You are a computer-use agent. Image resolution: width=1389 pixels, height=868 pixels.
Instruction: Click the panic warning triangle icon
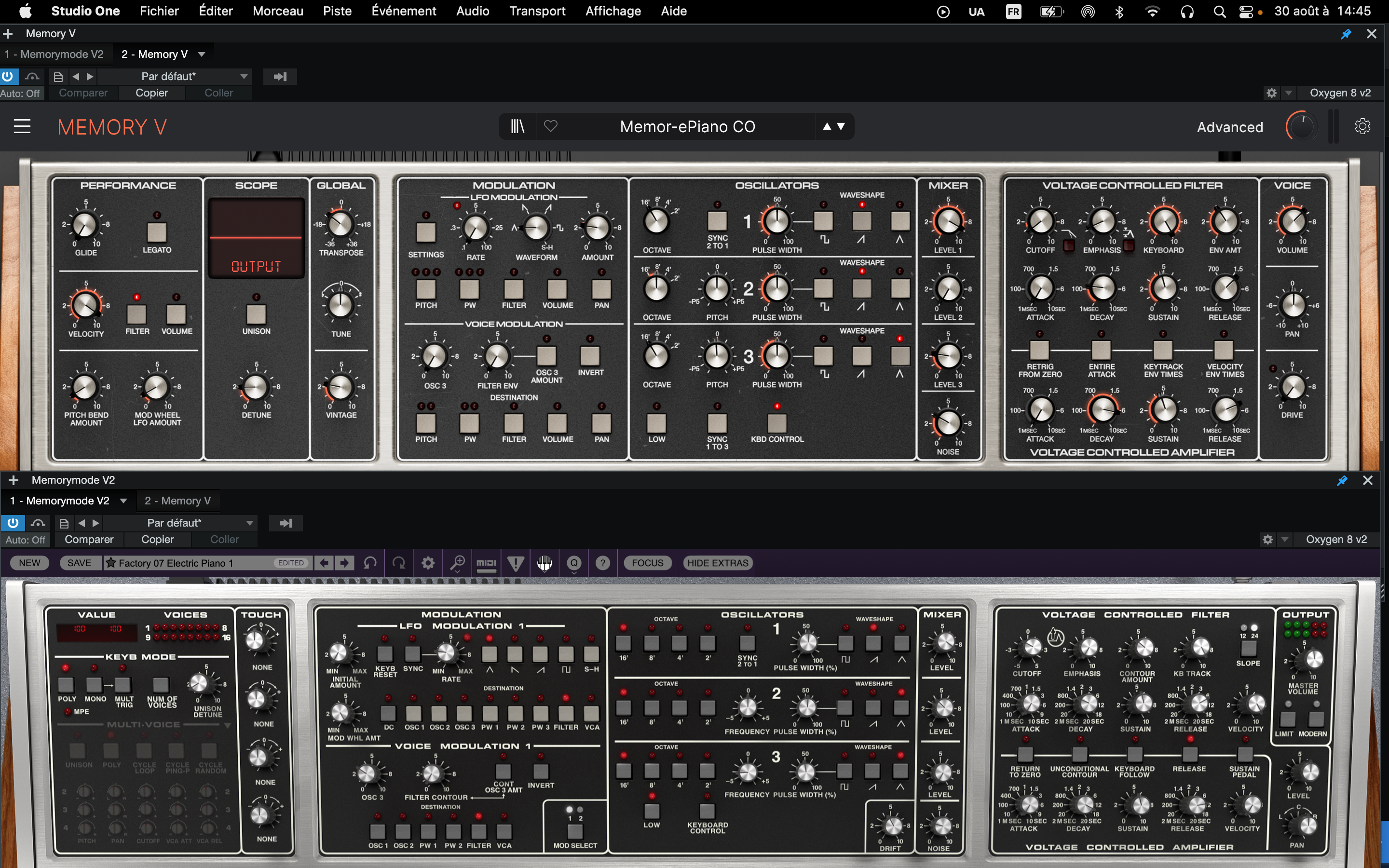pyautogui.click(x=516, y=564)
